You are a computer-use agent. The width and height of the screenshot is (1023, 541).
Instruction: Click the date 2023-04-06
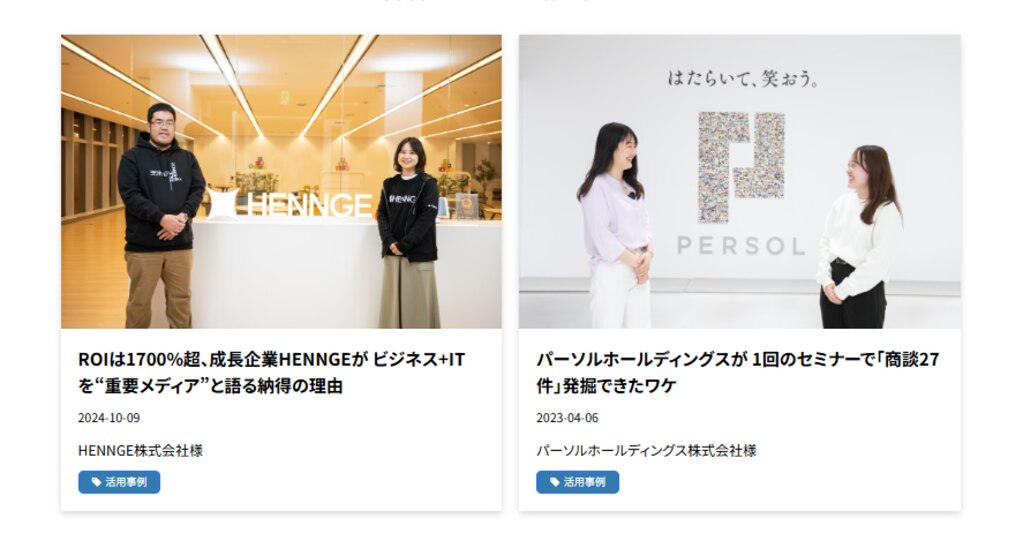pyautogui.click(x=567, y=418)
